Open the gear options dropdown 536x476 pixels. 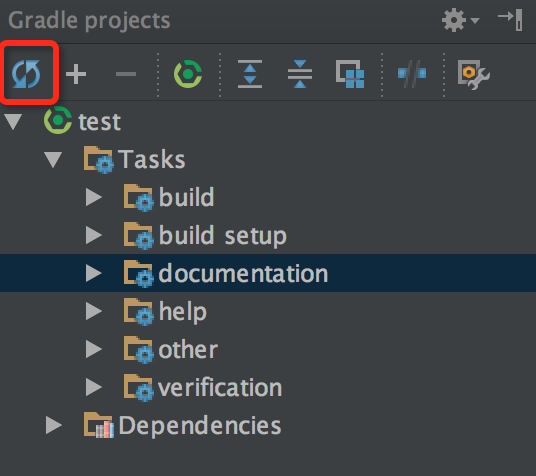pos(460,20)
